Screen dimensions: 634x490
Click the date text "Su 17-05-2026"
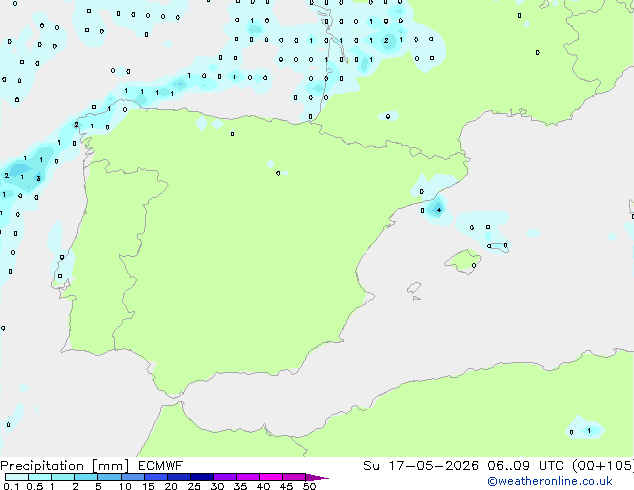(421, 466)
